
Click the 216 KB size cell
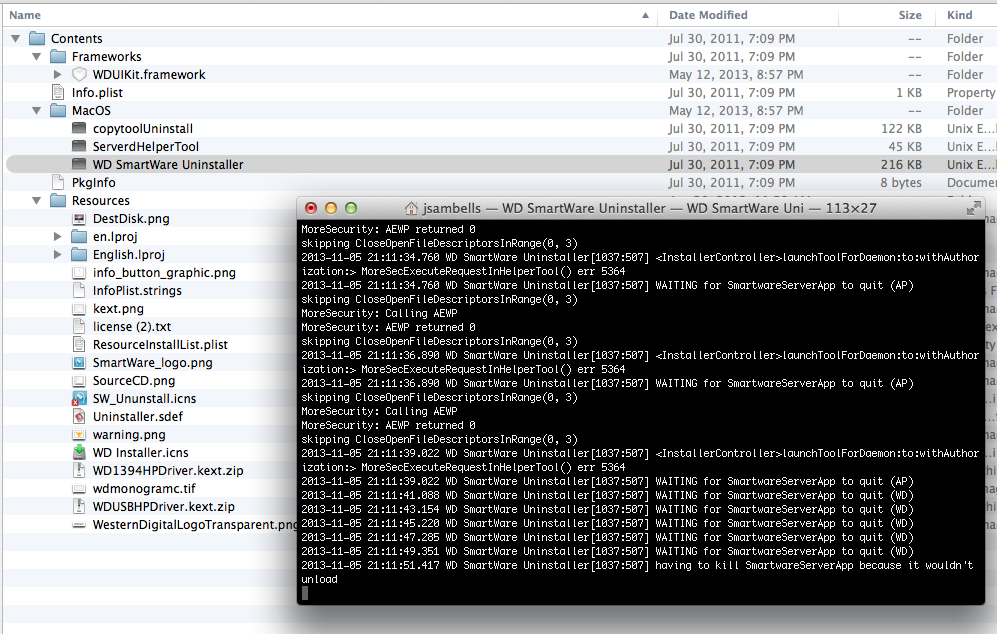pos(901,164)
